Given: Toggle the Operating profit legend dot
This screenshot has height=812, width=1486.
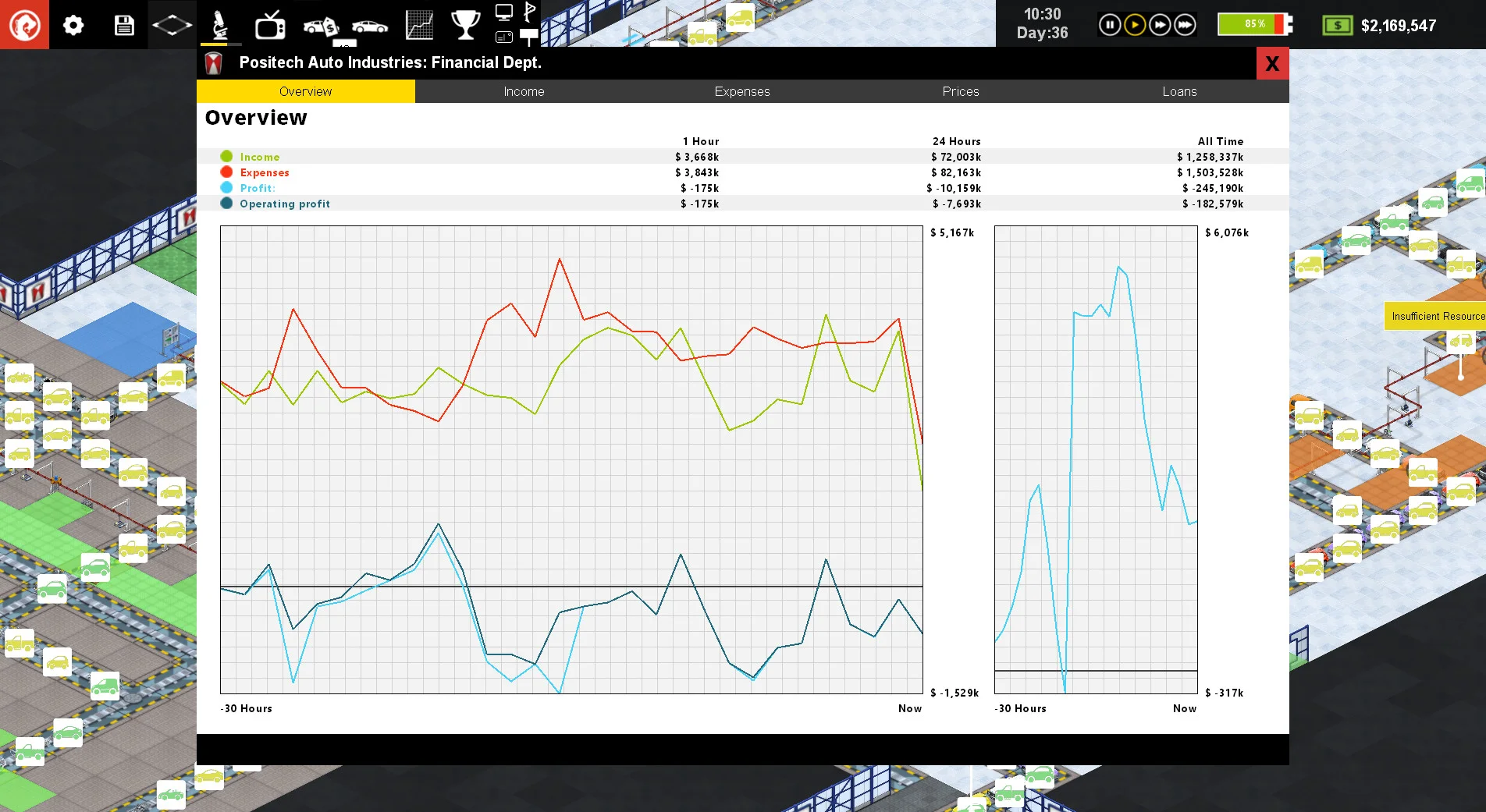Looking at the screenshot, I should [x=226, y=204].
